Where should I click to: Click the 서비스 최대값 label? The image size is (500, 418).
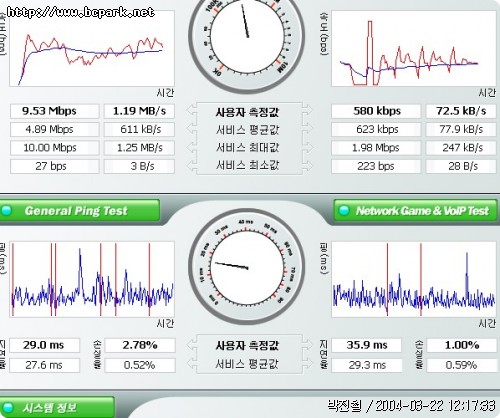[247, 148]
